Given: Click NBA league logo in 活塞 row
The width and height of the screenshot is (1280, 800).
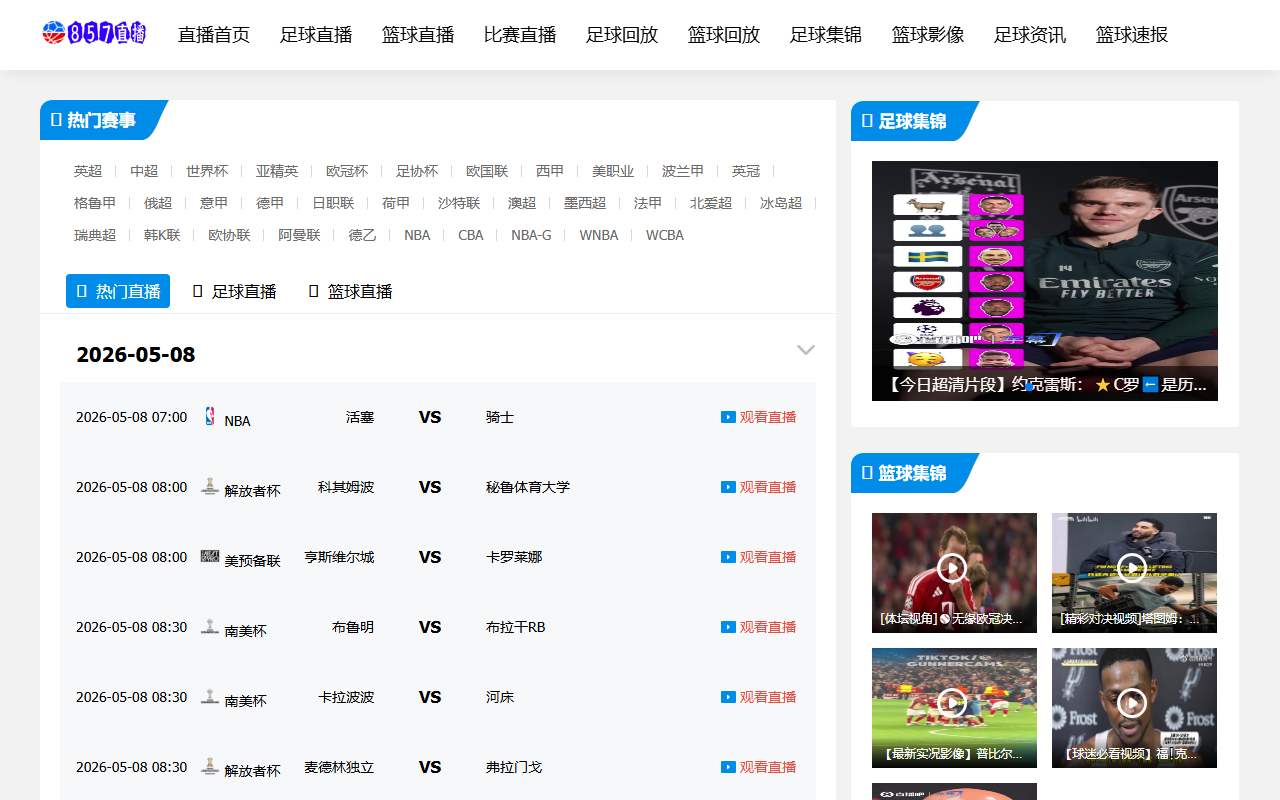Looking at the screenshot, I should point(210,416).
